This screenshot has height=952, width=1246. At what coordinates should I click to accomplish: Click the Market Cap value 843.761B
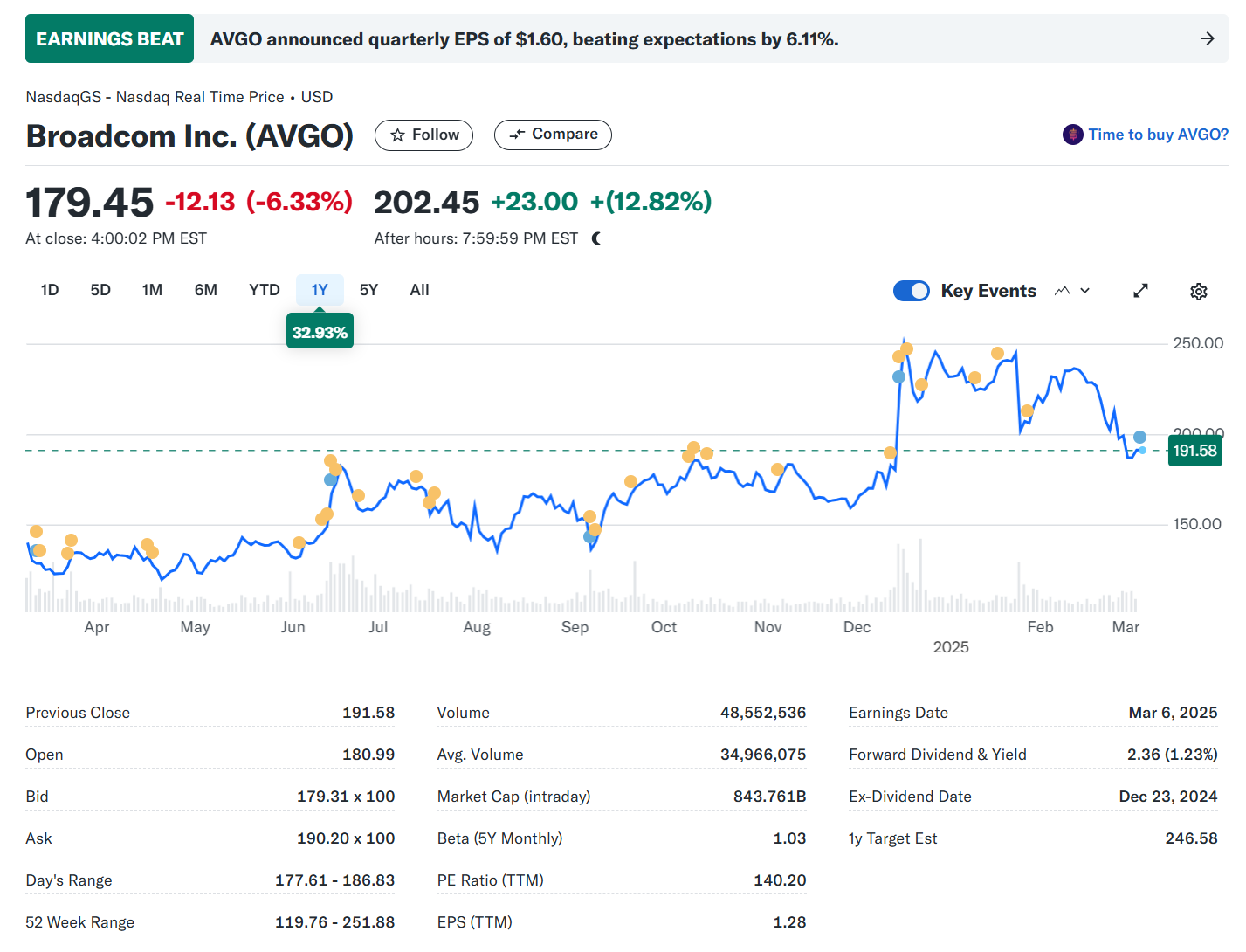click(769, 797)
